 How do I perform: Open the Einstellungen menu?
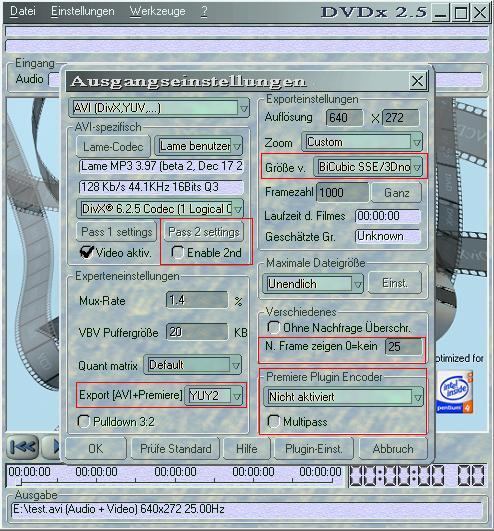[83, 11]
